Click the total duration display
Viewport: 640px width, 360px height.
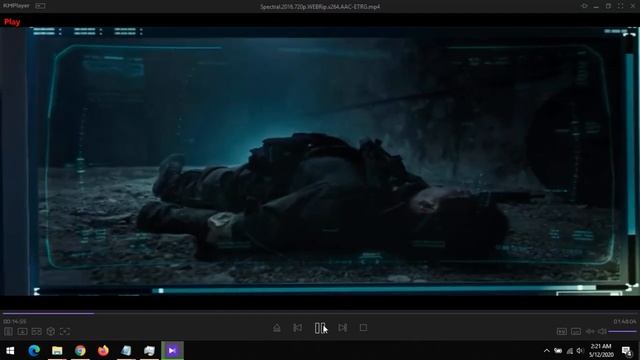click(624, 322)
